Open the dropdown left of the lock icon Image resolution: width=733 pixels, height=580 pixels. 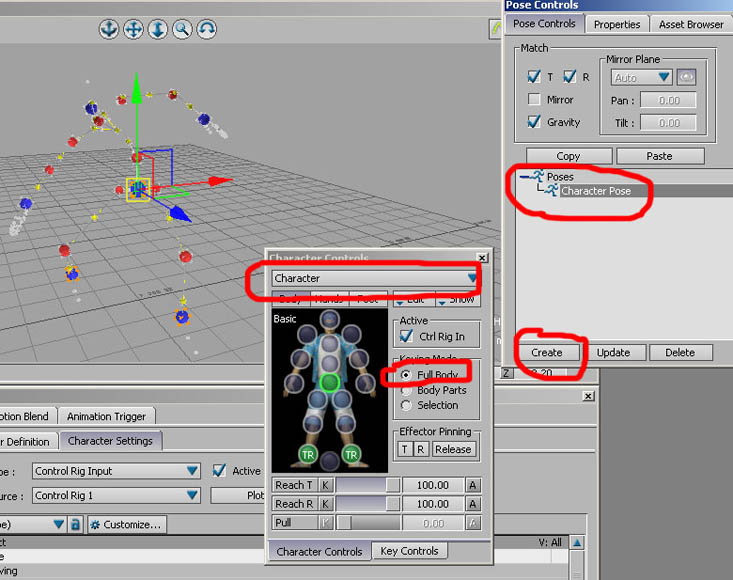(33, 524)
